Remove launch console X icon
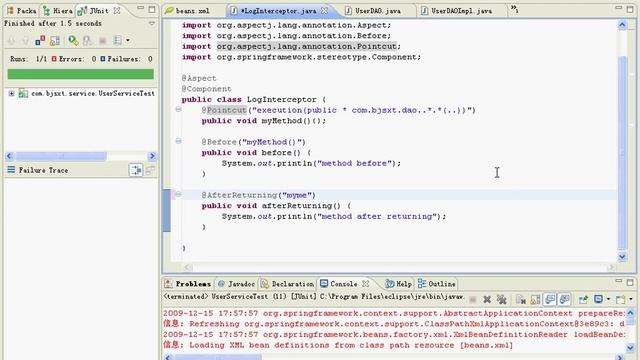The height and width of the screenshot is (360, 640). point(487,300)
